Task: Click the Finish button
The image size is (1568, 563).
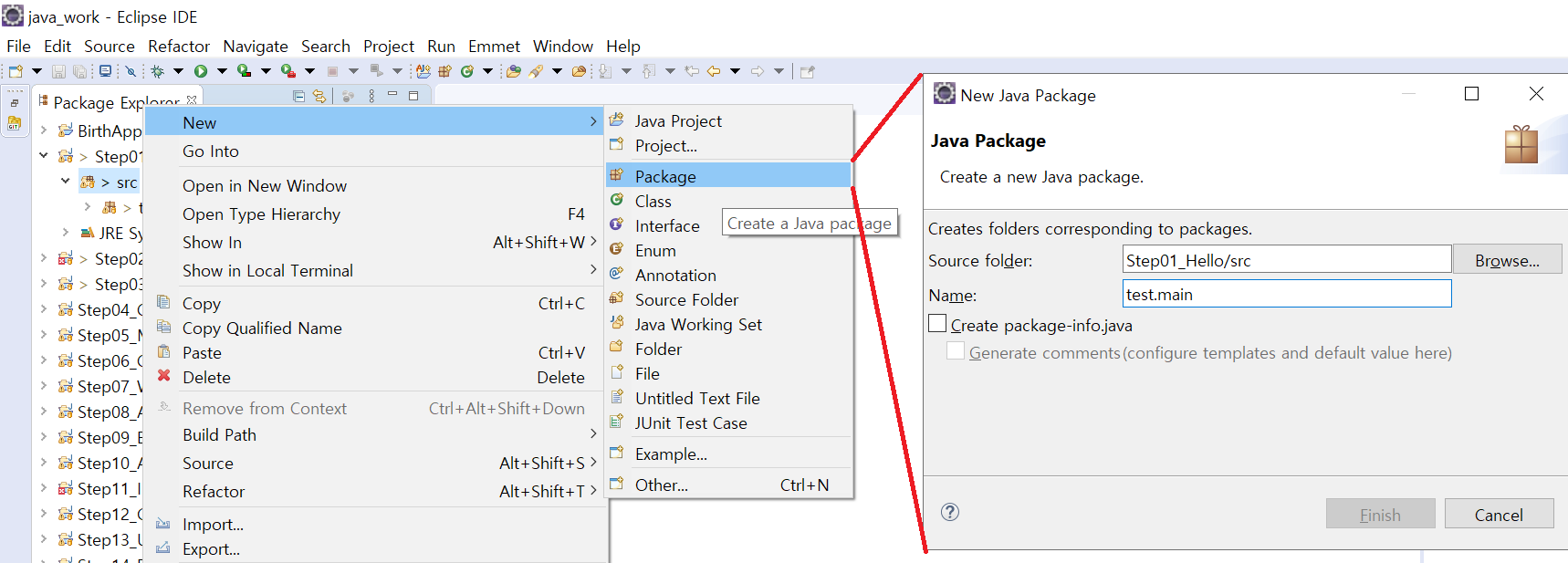Action: pyautogui.click(x=1380, y=515)
